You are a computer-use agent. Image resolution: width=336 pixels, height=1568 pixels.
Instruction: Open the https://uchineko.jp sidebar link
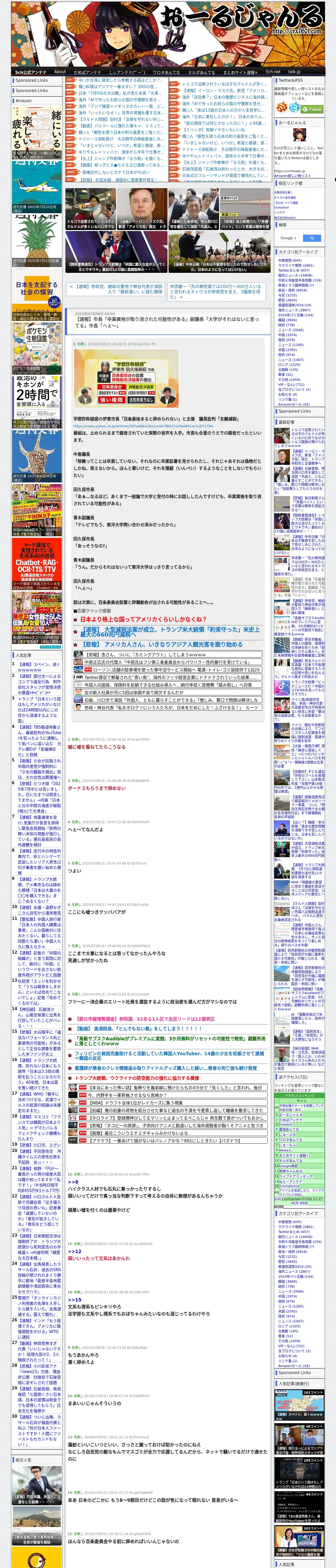[x=290, y=171]
